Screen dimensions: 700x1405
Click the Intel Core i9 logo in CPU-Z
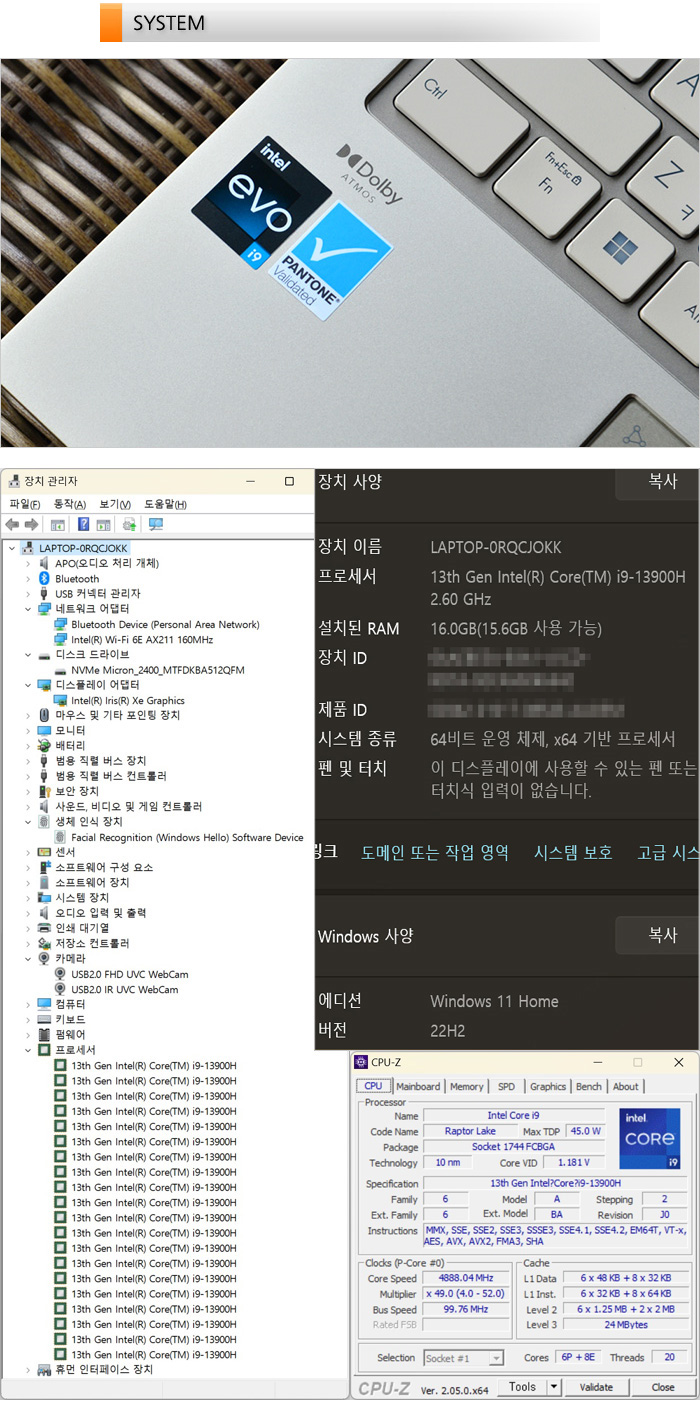tap(650, 1139)
